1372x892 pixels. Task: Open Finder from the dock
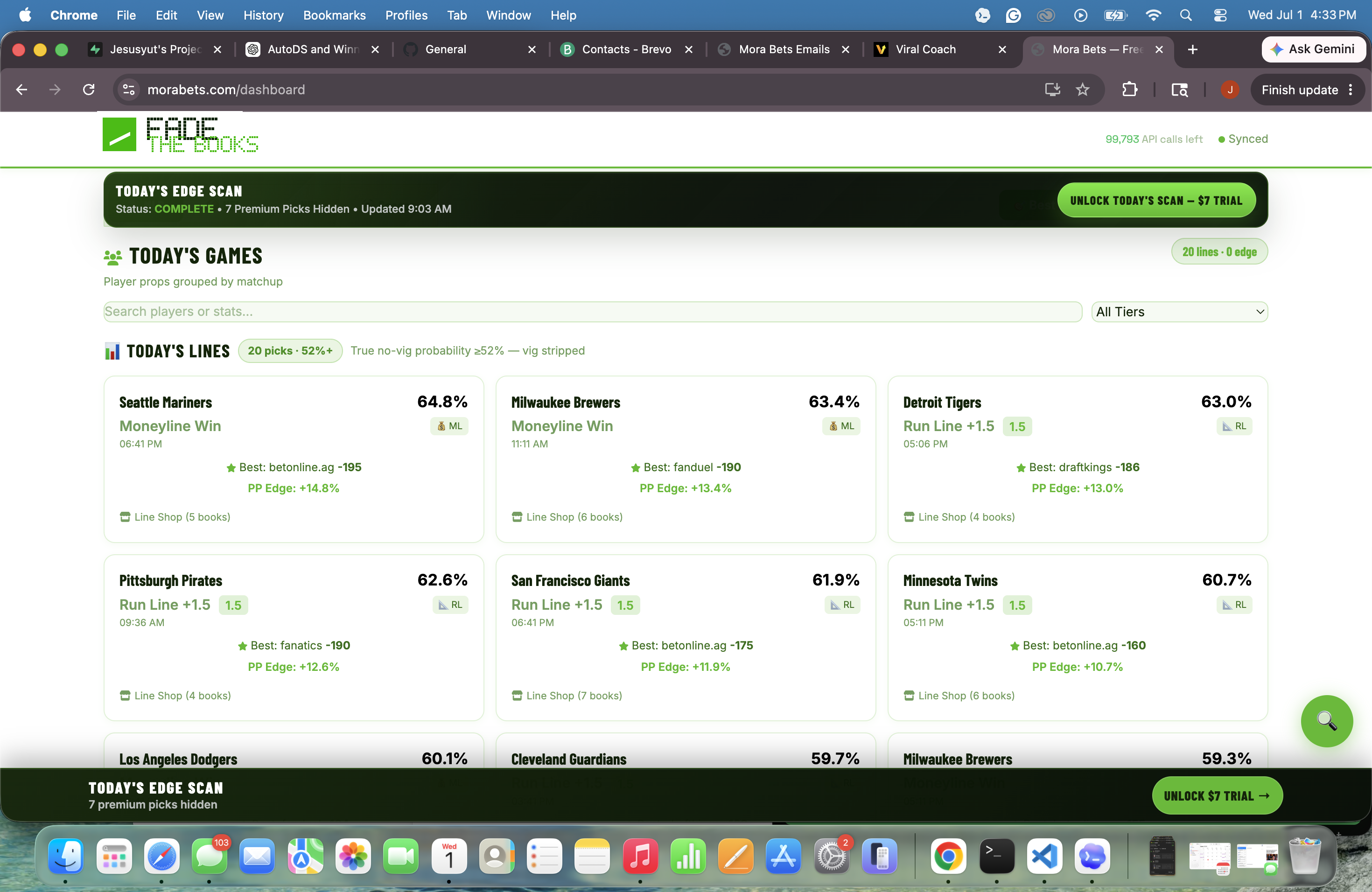66,856
